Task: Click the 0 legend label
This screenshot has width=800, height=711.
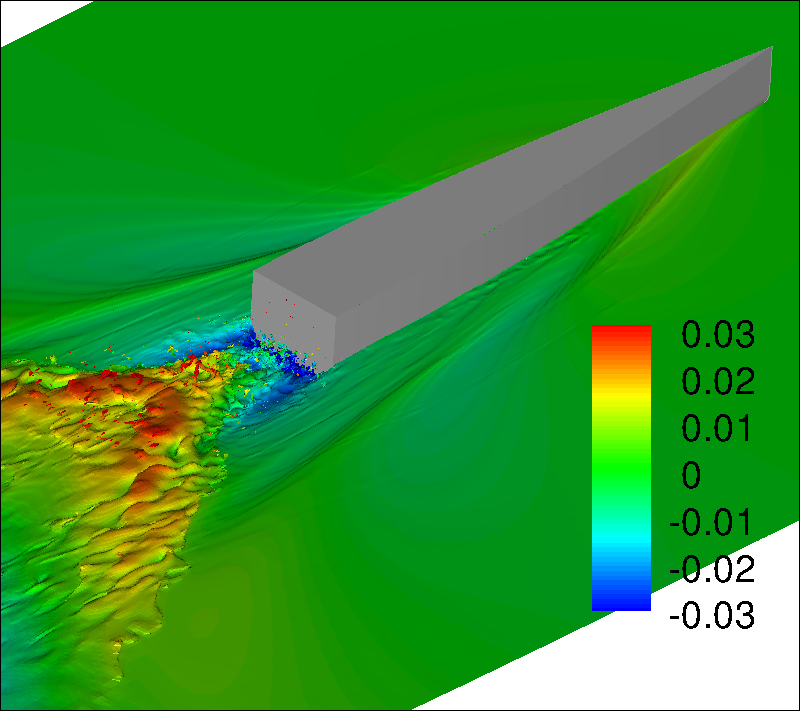Action: pyautogui.click(x=691, y=475)
